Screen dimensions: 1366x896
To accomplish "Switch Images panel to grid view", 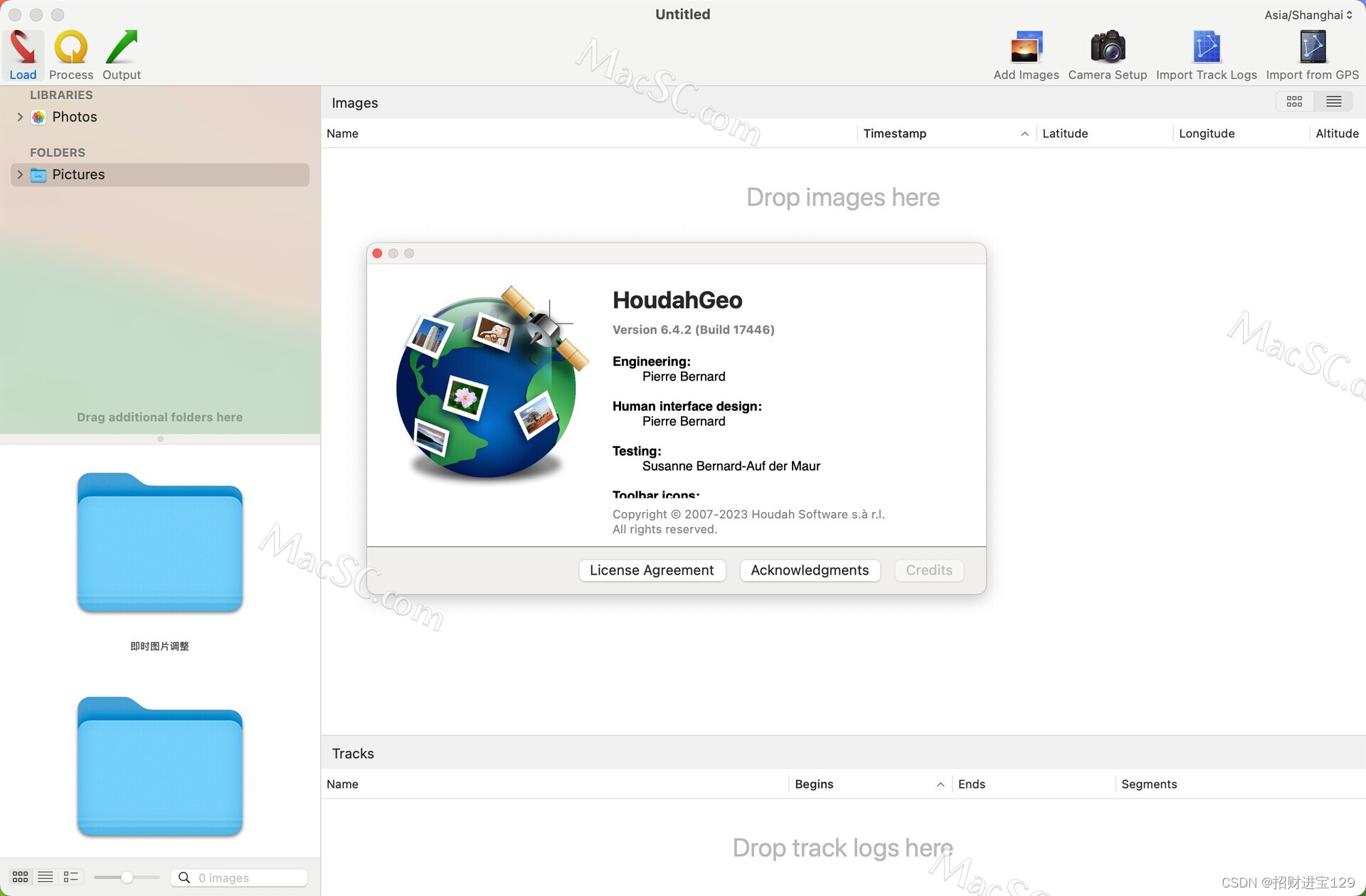I will point(1294,102).
